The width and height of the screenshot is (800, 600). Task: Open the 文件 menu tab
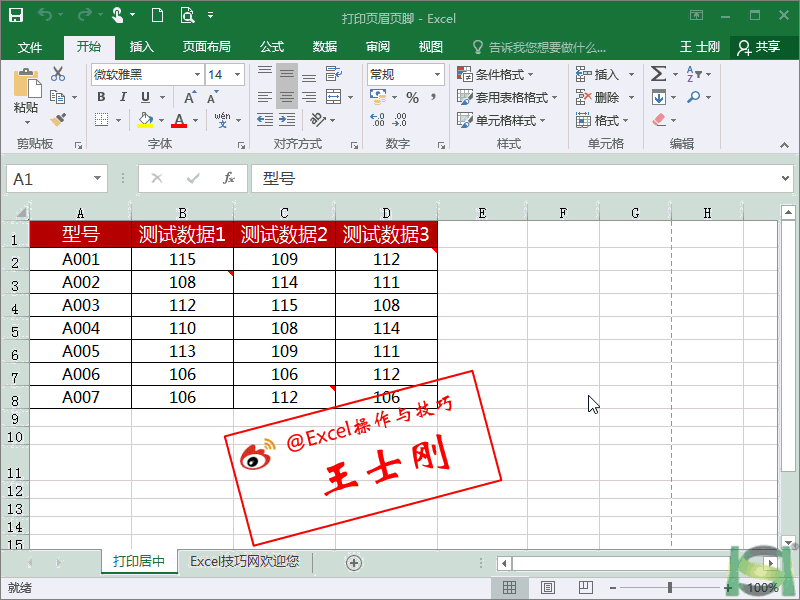[x=30, y=47]
